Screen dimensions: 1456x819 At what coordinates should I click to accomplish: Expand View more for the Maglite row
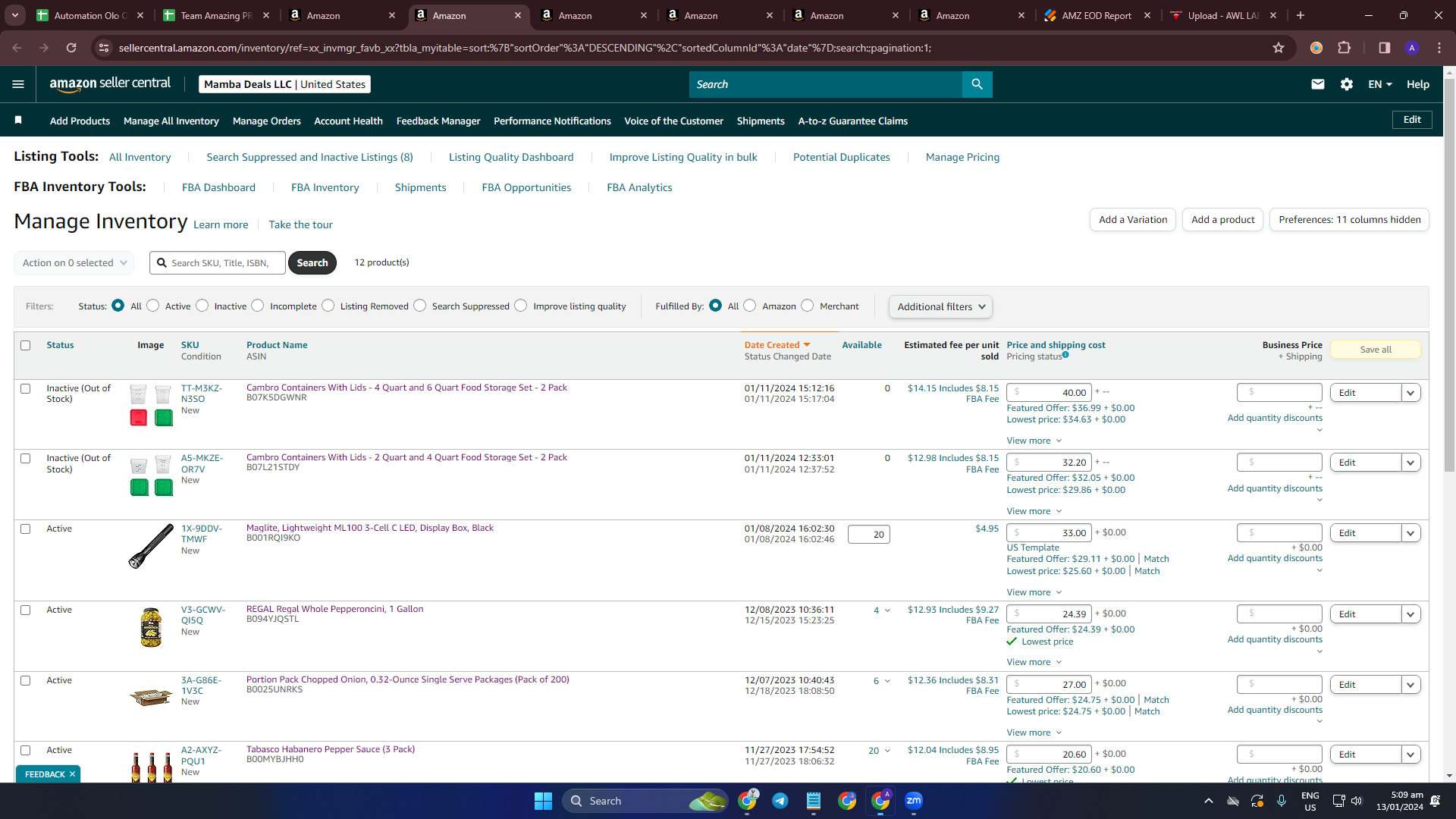pyautogui.click(x=1034, y=592)
